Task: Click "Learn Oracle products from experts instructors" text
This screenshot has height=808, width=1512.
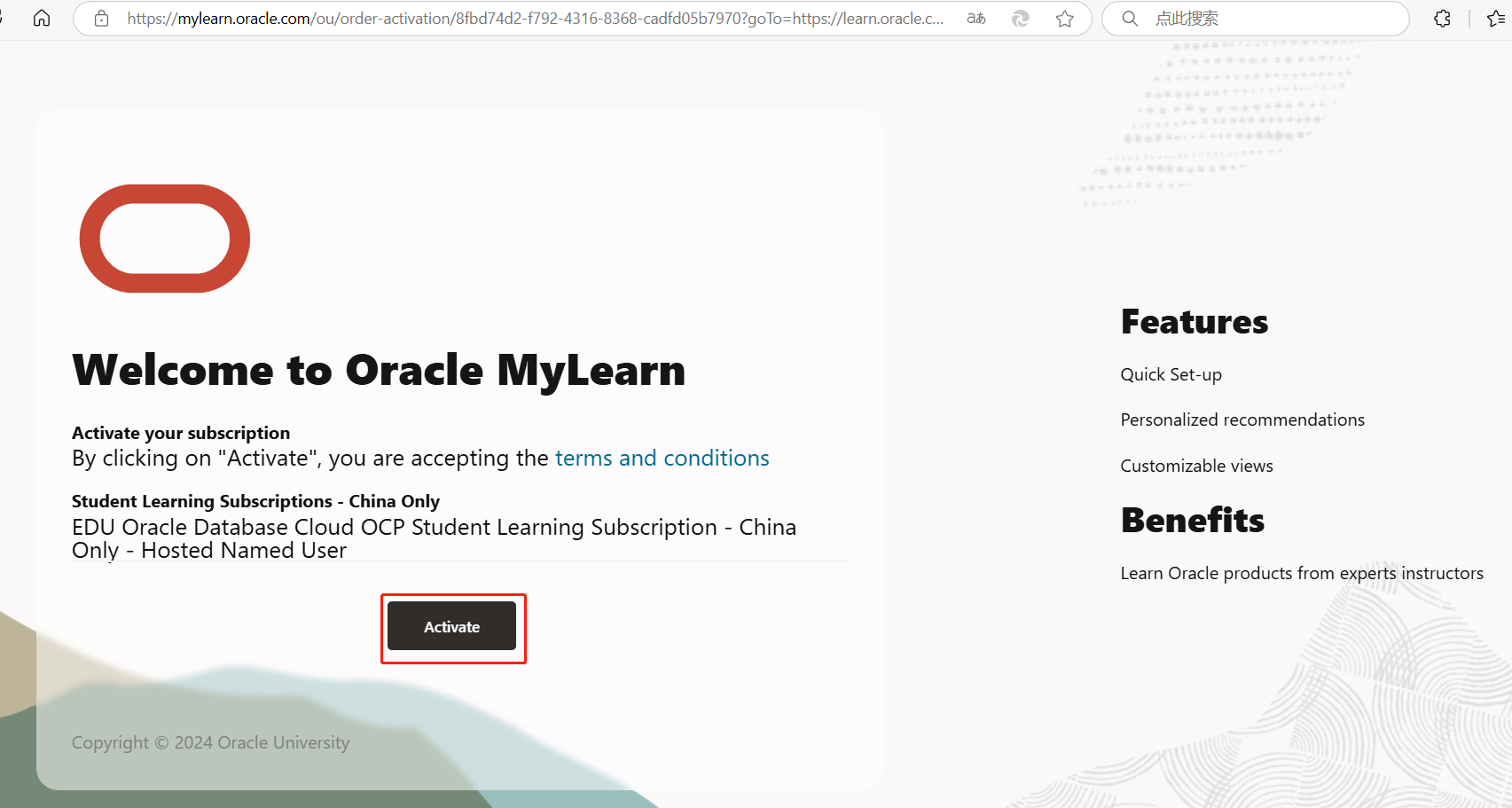Action: pyautogui.click(x=1302, y=573)
